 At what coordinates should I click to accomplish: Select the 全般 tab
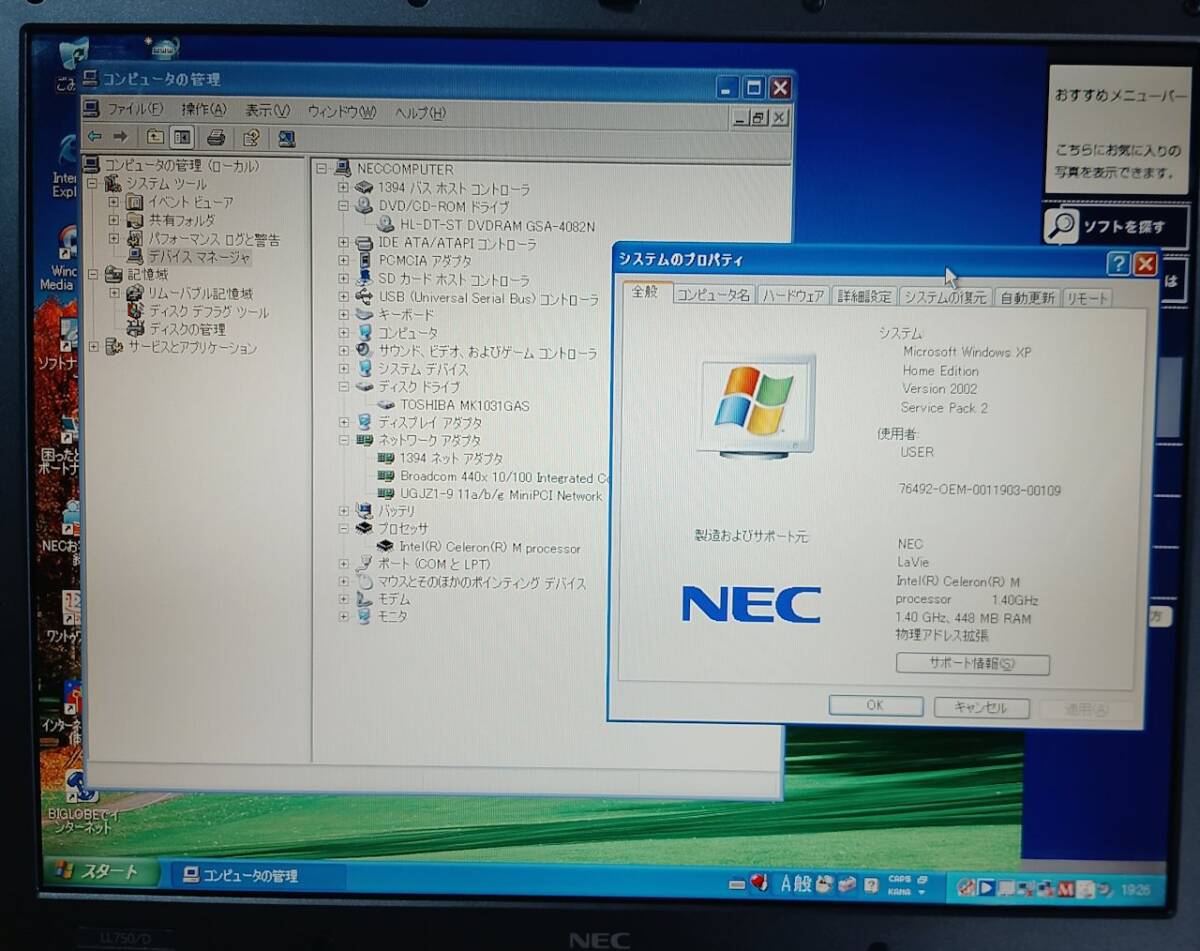[646, 292]
